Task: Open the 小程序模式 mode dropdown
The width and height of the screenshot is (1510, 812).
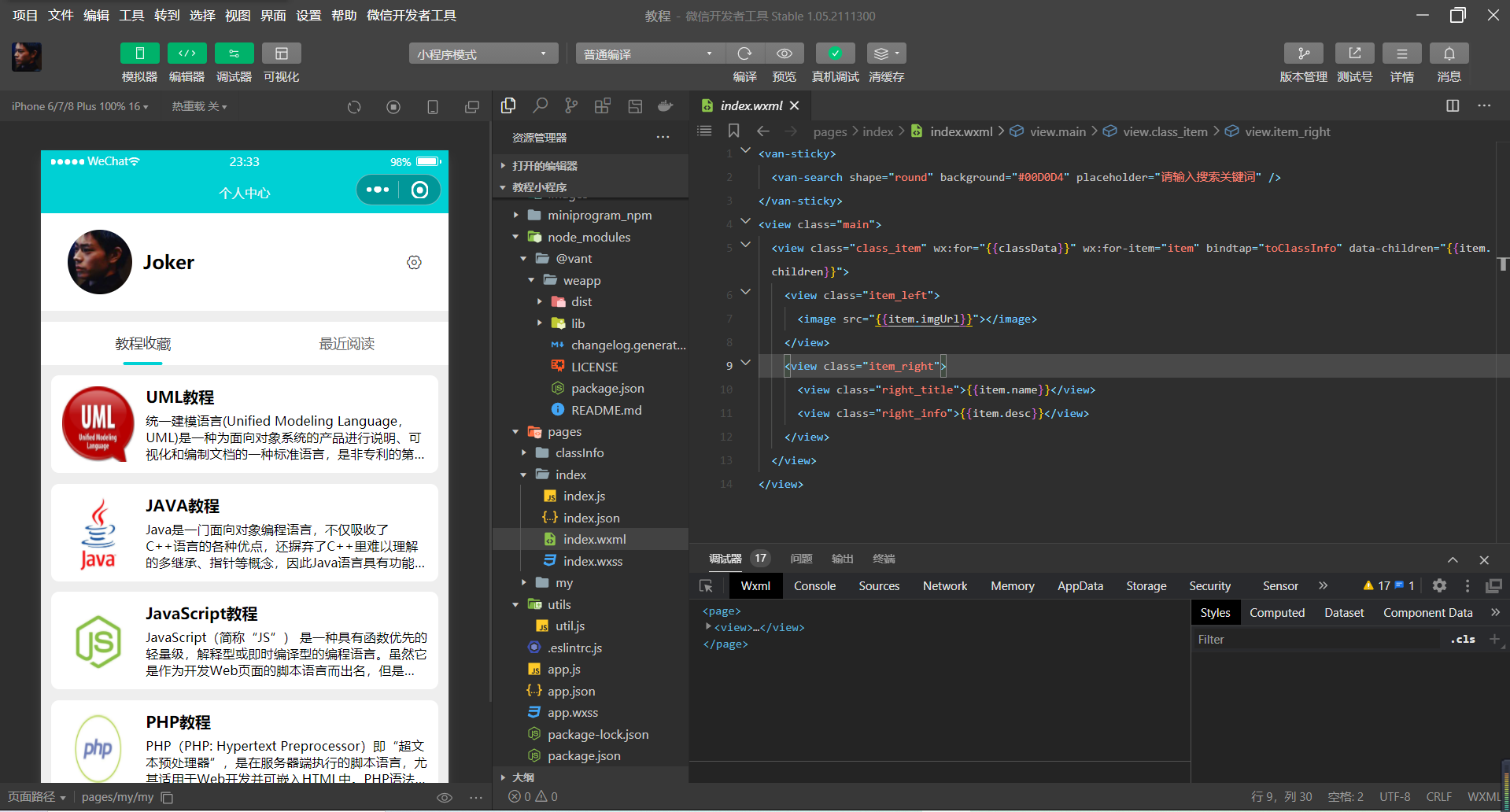Action: pyautogui.click(x=482, y=54)
